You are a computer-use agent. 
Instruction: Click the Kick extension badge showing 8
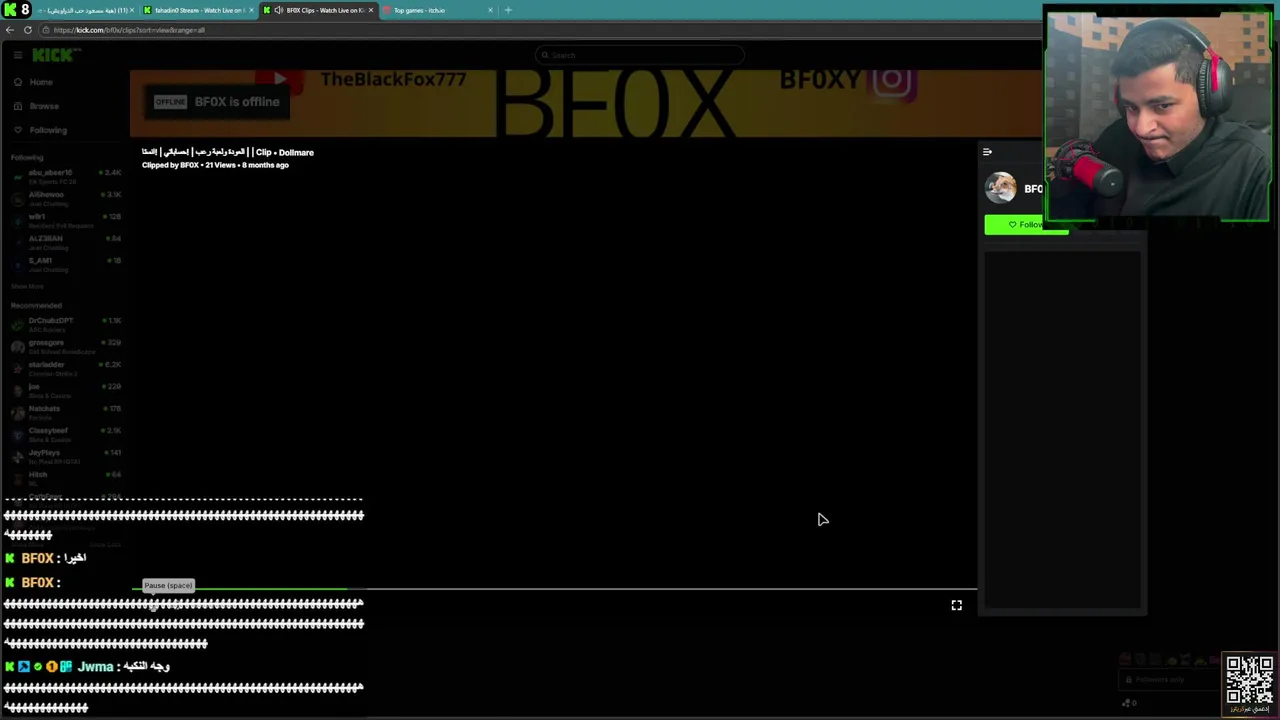click(x=17, y=10)
